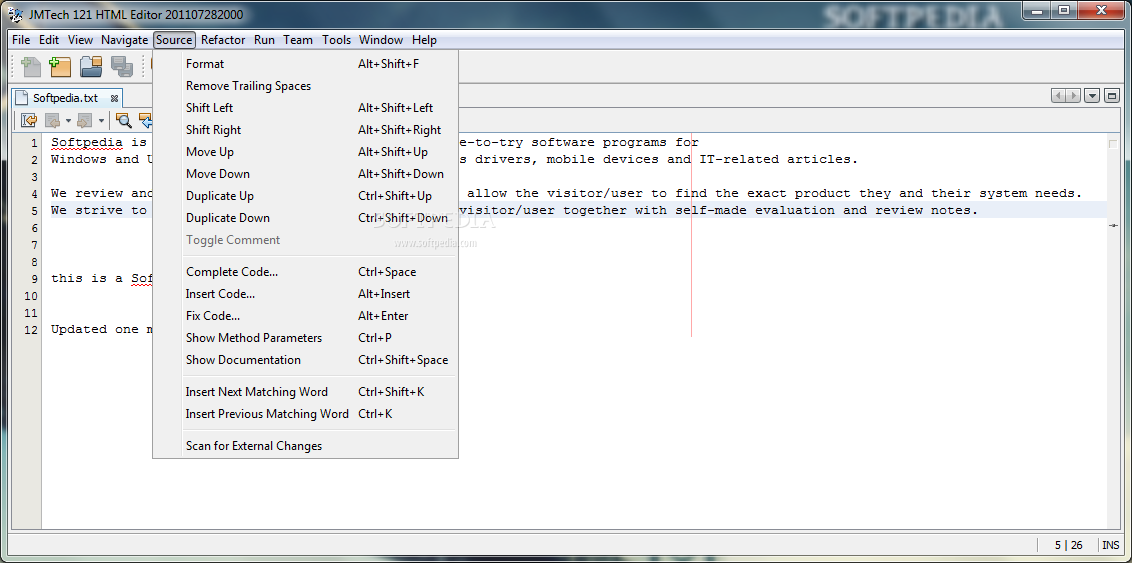Maximize the editor window button
The image size is (1132, 563).
pyautogui.click(x=1111, y=95)
